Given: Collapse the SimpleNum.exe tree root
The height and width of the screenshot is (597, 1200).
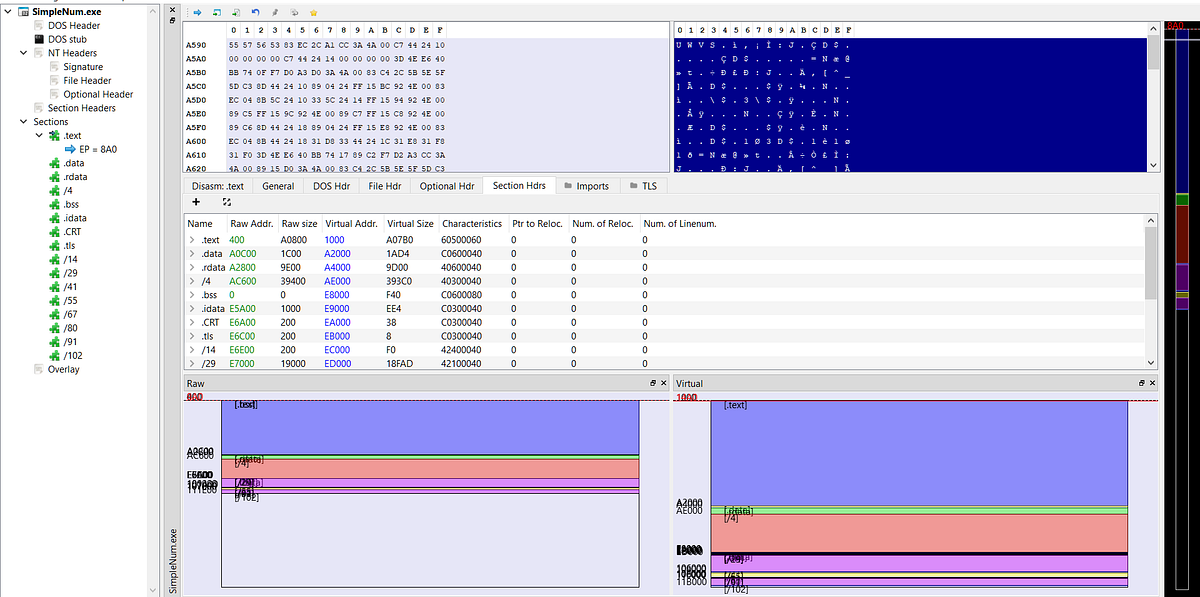Looking at the screenshot, I should coord(9,12).
